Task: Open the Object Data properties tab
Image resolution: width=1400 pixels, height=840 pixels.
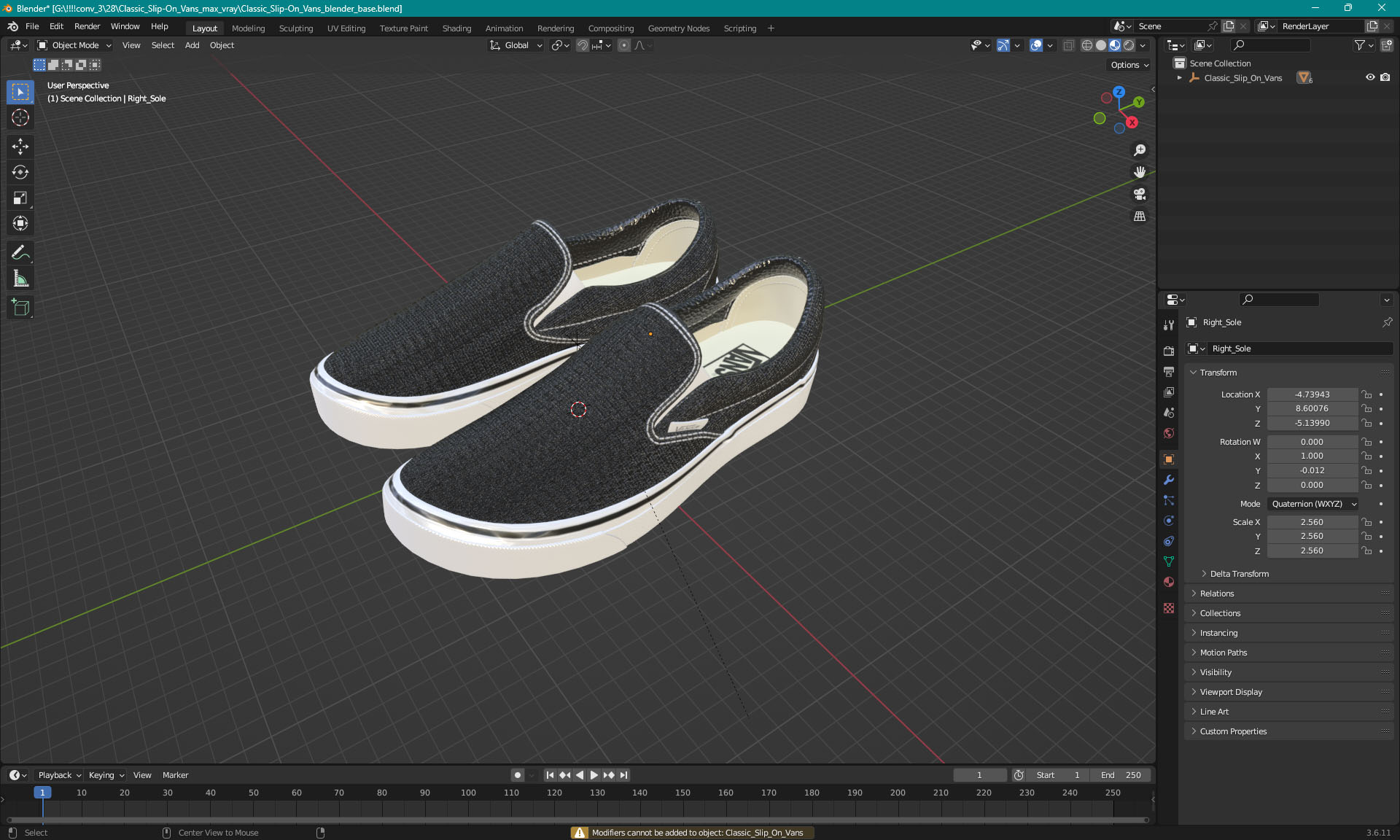Action: (1169, 561)
